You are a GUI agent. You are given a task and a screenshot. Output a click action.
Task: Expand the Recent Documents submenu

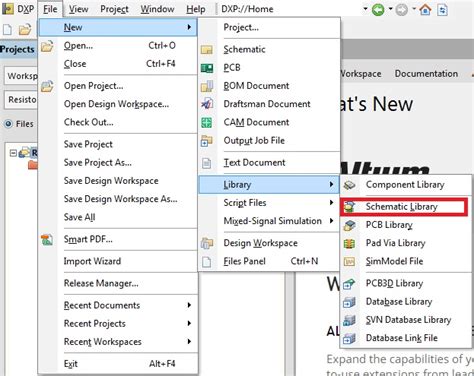[x=118, y=305]
